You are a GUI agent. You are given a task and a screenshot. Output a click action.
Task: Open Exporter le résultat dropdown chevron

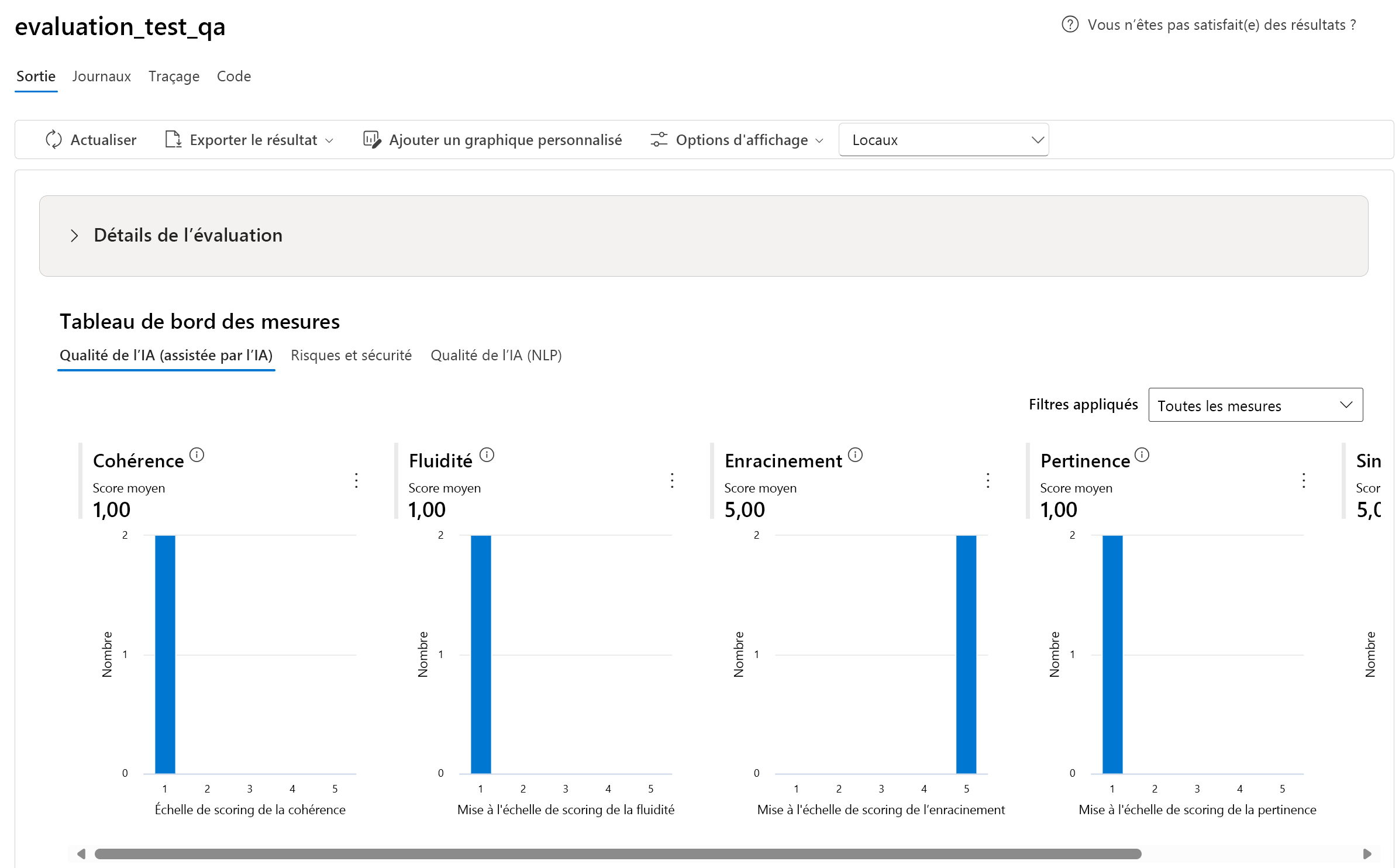tap(329, 140)
